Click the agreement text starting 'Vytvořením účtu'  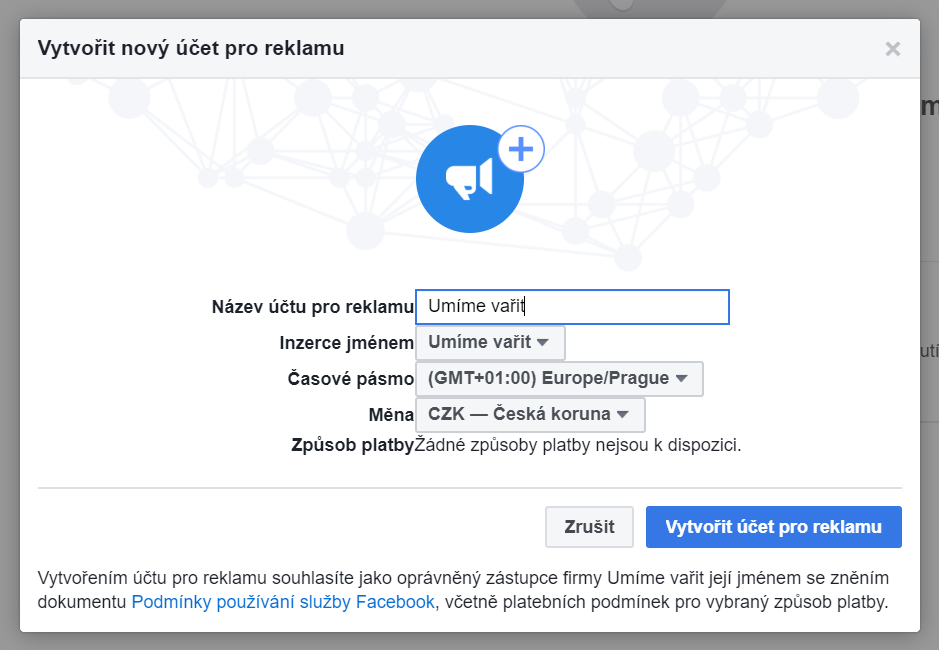coord(460,579)
